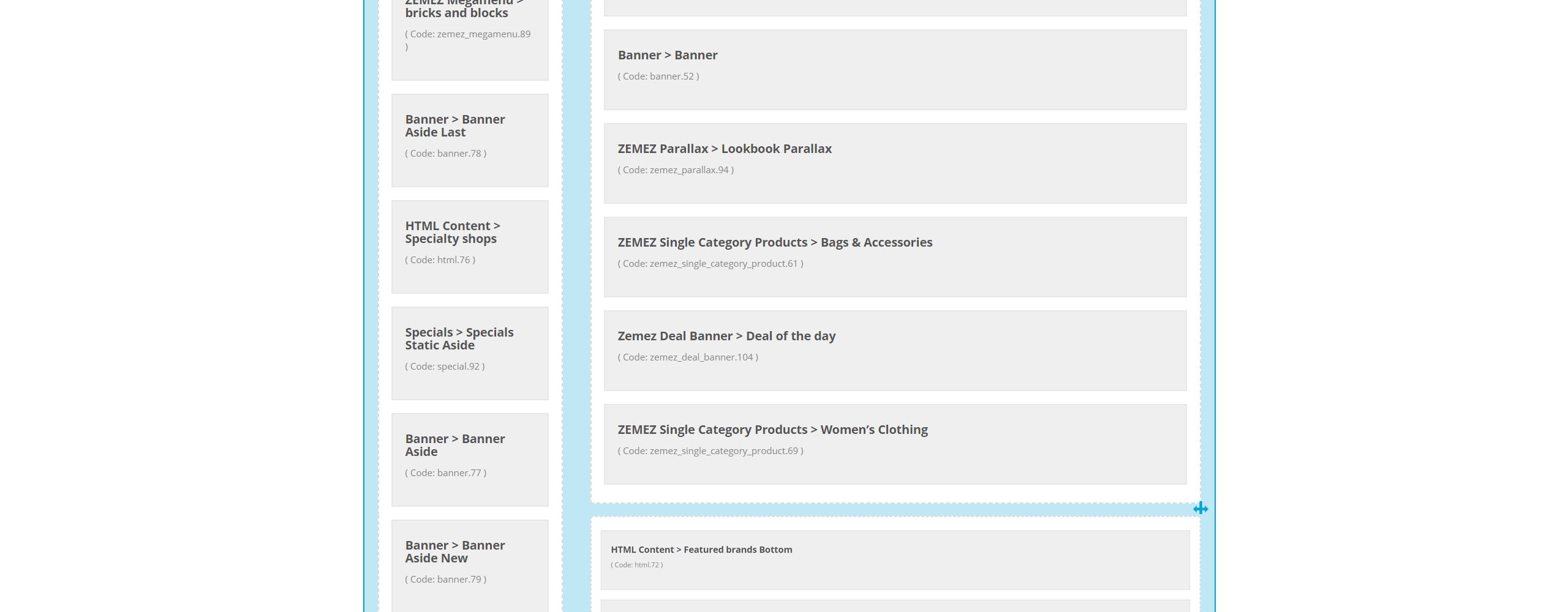Select the Women's Clothing category products module

(x=895, y=444)
